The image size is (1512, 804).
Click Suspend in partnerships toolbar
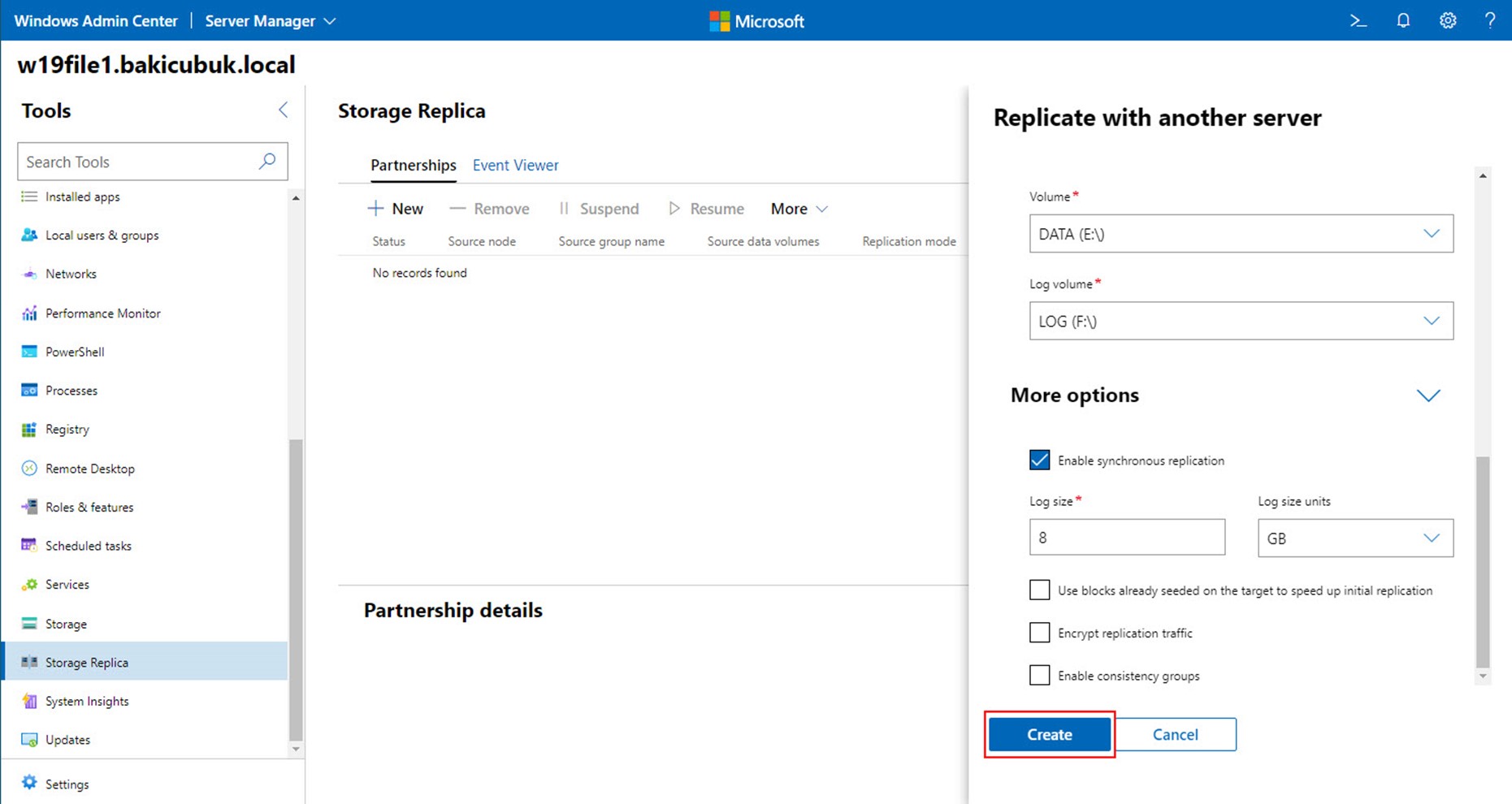pos(599,209)
